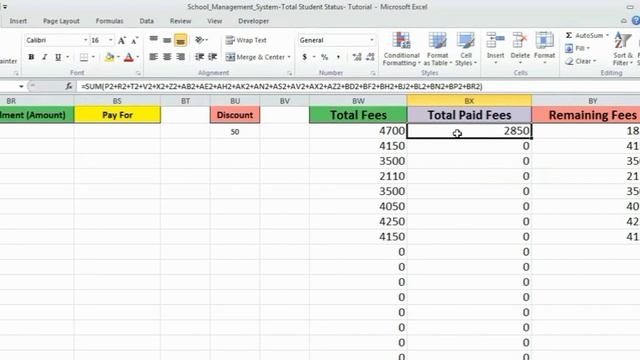Select the Discount value 50 cell

[x=235, y=131]
